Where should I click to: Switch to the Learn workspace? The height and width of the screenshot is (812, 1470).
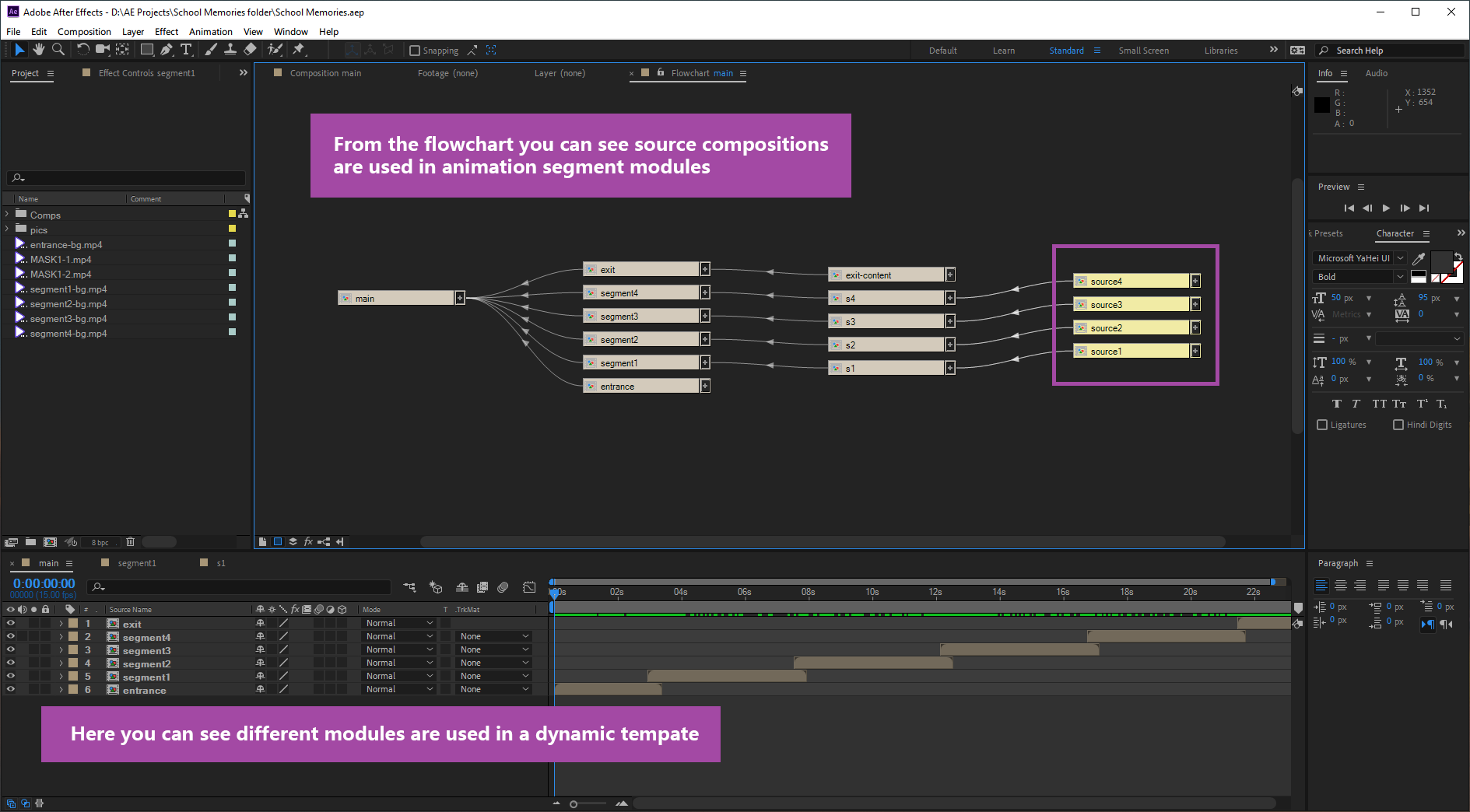pos(1004,51)
